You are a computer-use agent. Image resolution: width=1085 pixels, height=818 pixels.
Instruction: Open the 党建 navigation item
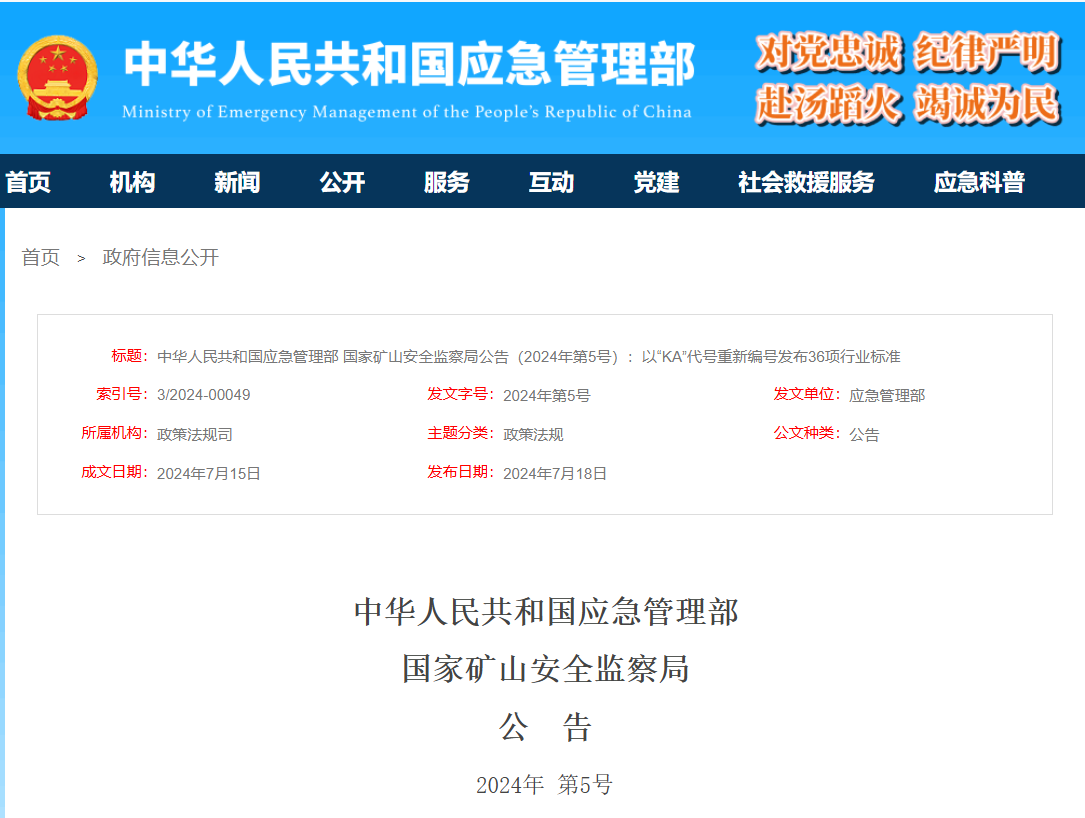pyautogui.click(x=656, y=183)
